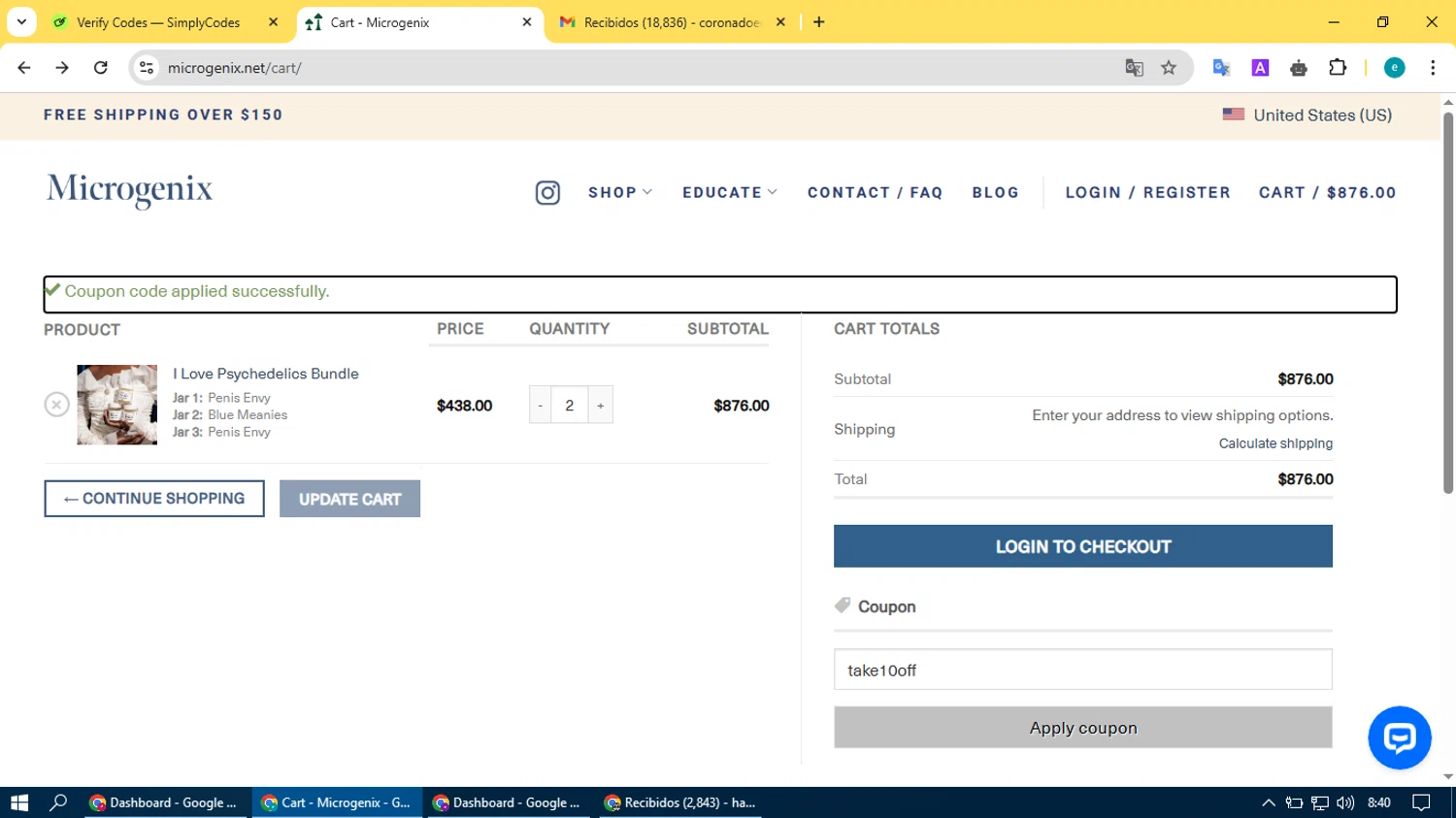Open first Dashboard - Google taskbar window
Image resolution: width=1456 pixels, height=818 pixels.
(165, 802)
